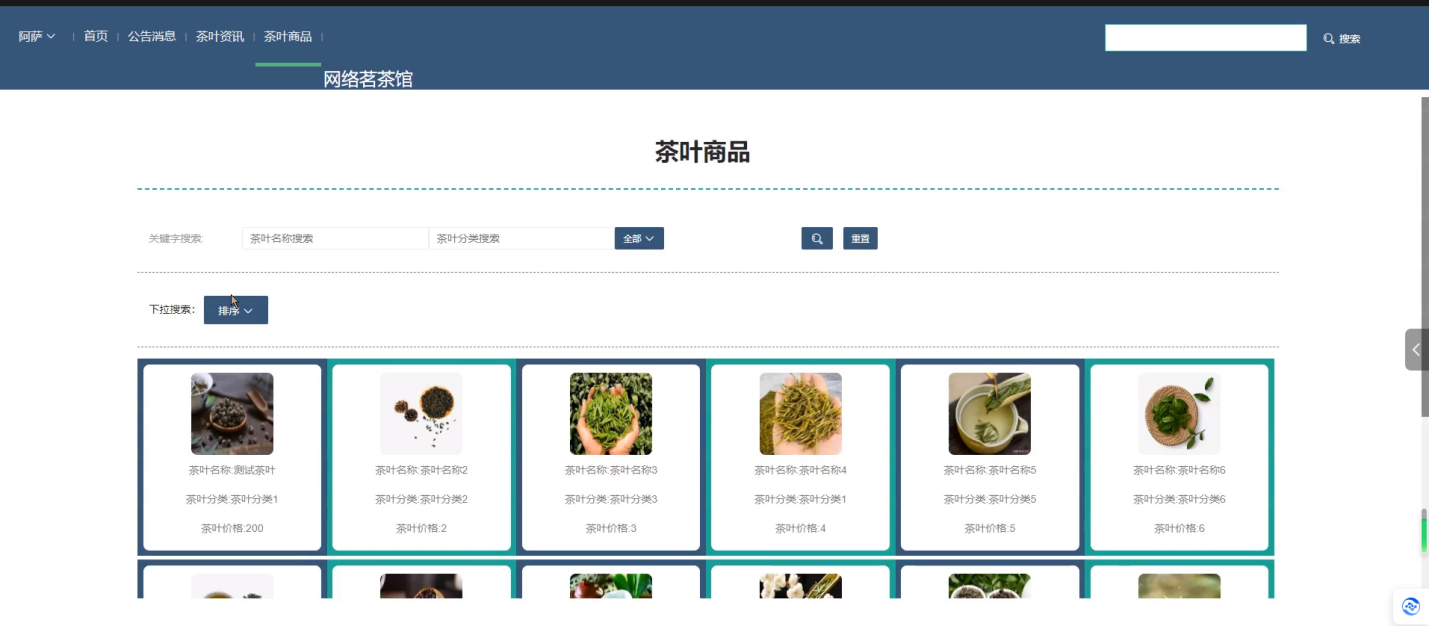This screenshot has width=1429, height=626.
Task: Open the 测试茶叶 product image
Action: [x=232, y=414]
